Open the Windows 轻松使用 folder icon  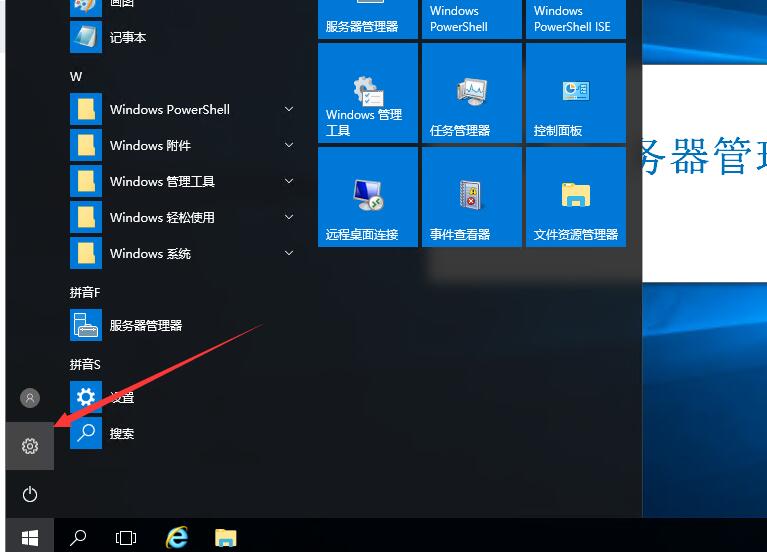(86, 217)
